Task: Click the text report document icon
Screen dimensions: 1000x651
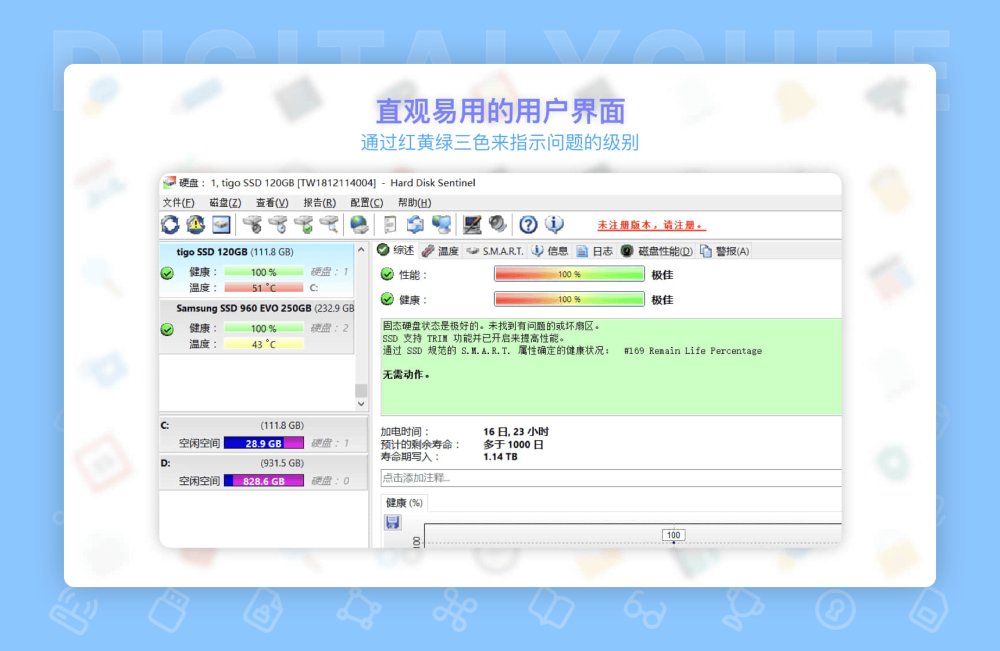Action: pos(390,224)
